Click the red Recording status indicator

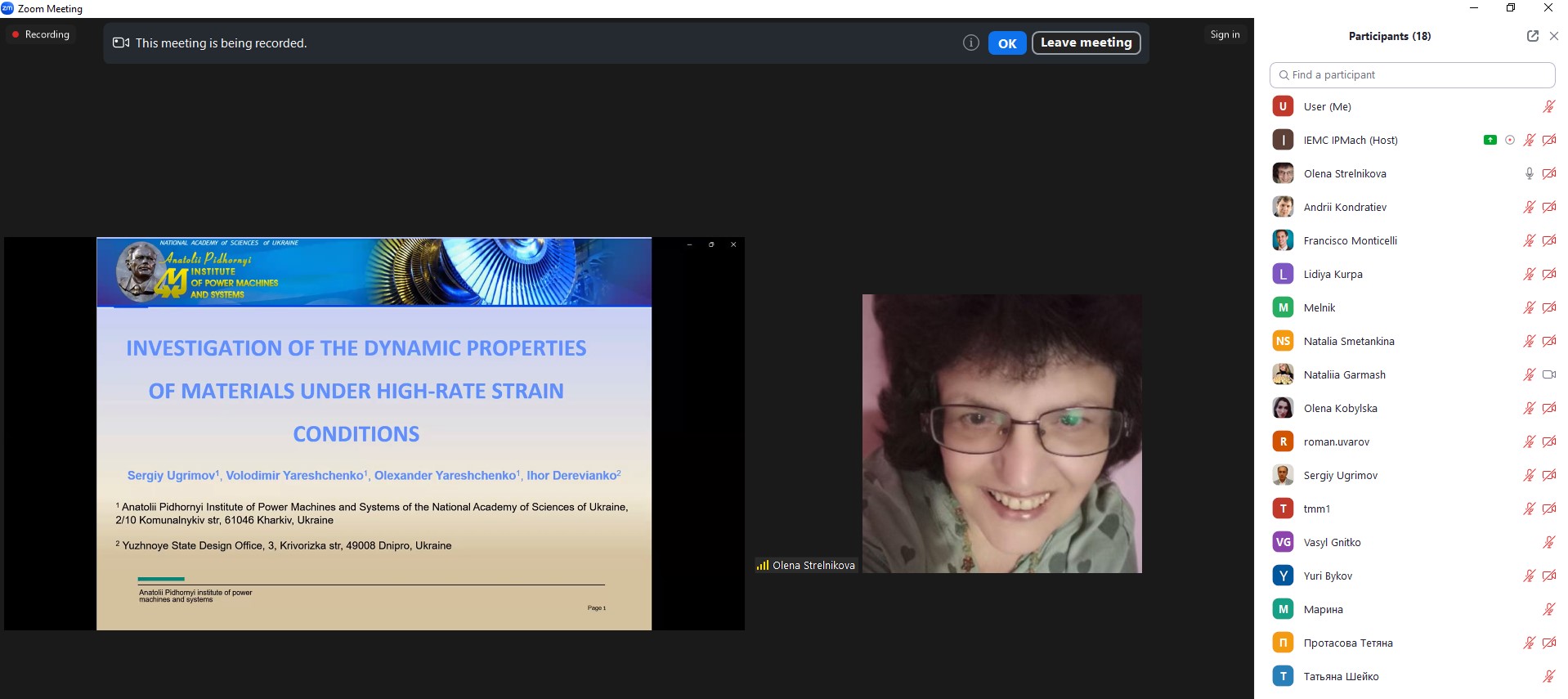[40, 34]
